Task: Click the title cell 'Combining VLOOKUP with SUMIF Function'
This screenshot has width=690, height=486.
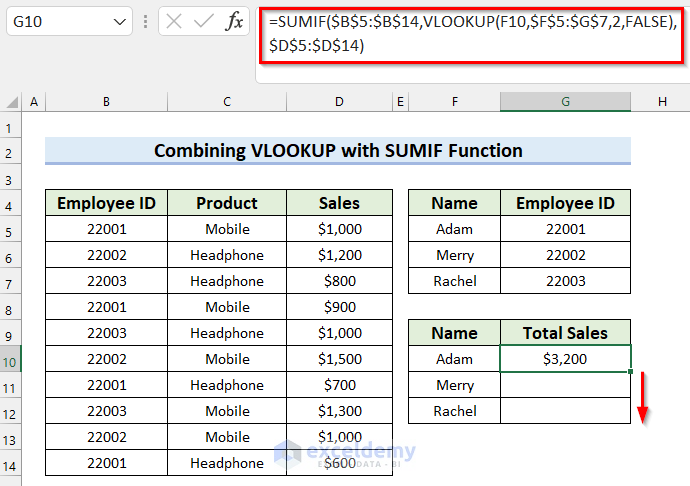Action: [x=338, y=151]
